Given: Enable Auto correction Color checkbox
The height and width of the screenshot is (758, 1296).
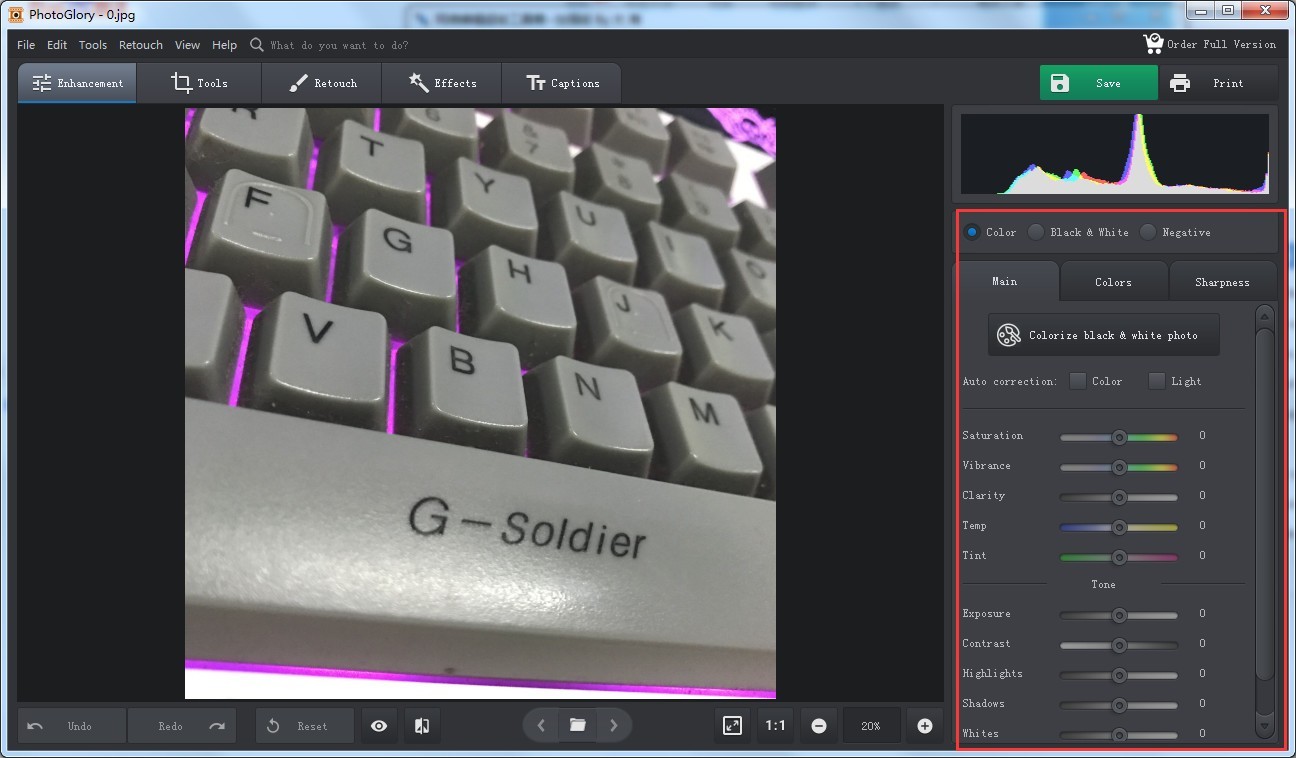Looking at the screenshot, I should (x=1078, y=381).
